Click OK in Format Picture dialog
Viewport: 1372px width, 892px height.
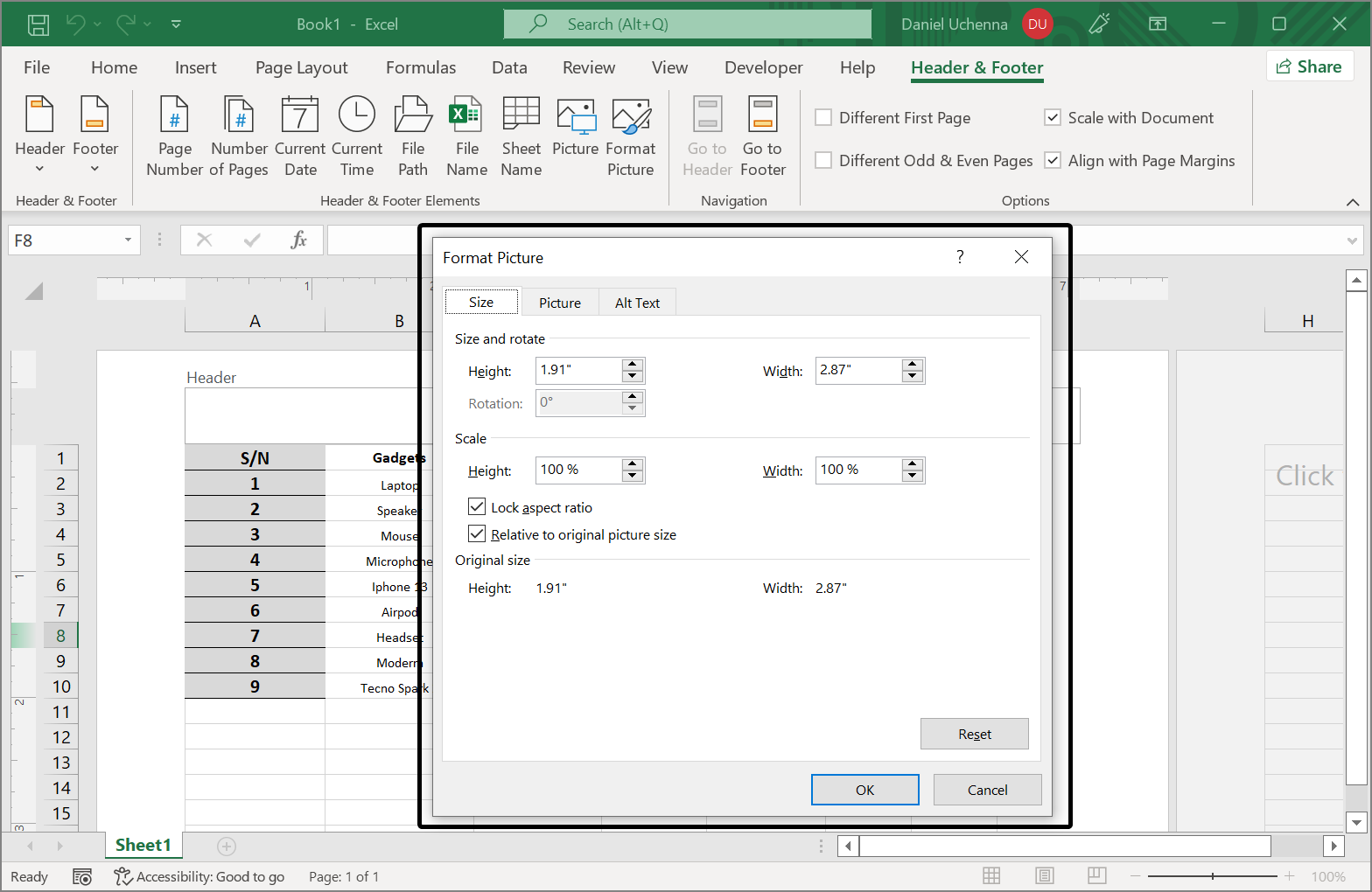click(x=864, y=790)
